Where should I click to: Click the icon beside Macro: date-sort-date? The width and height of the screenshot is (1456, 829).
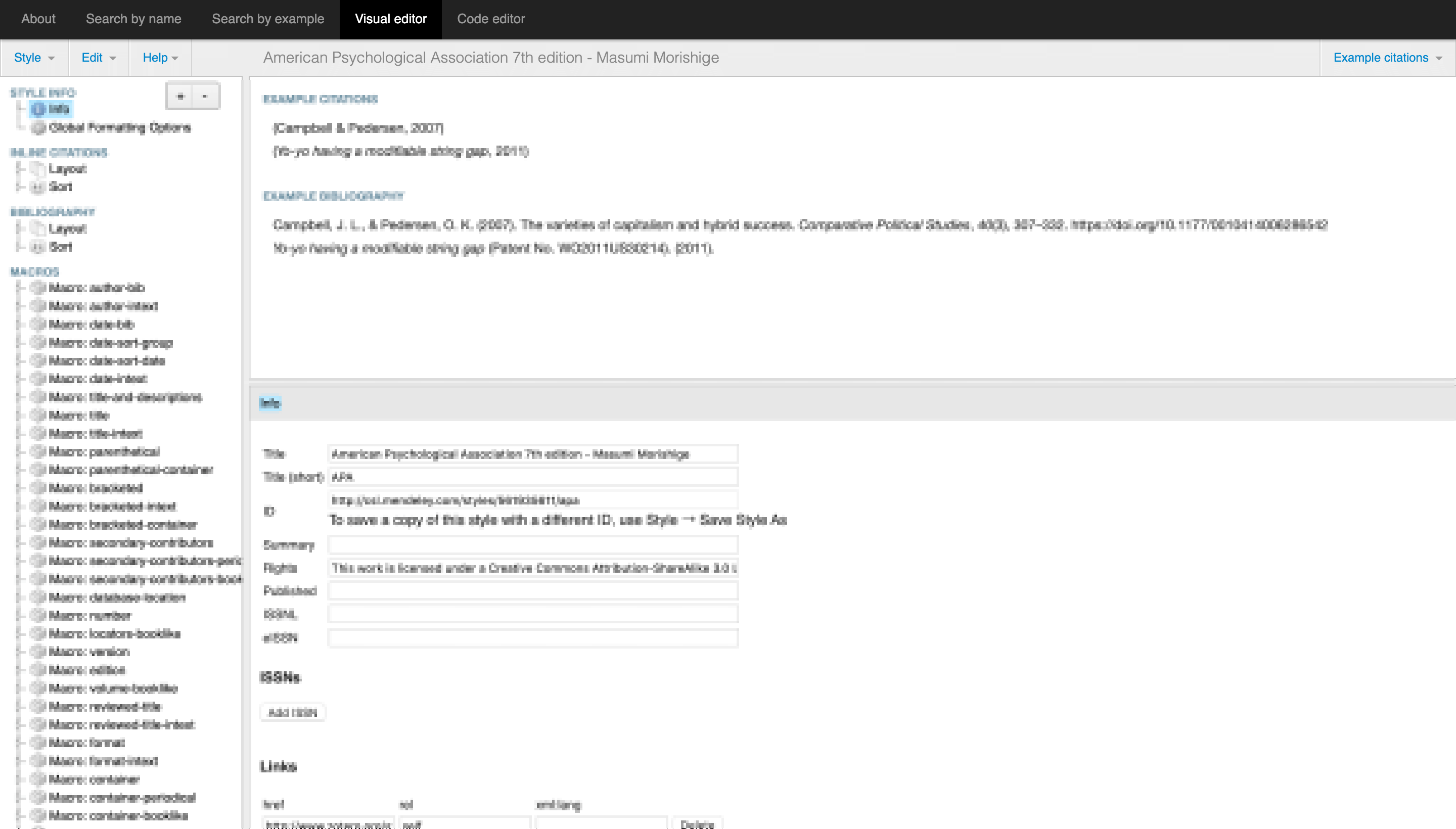38,361
